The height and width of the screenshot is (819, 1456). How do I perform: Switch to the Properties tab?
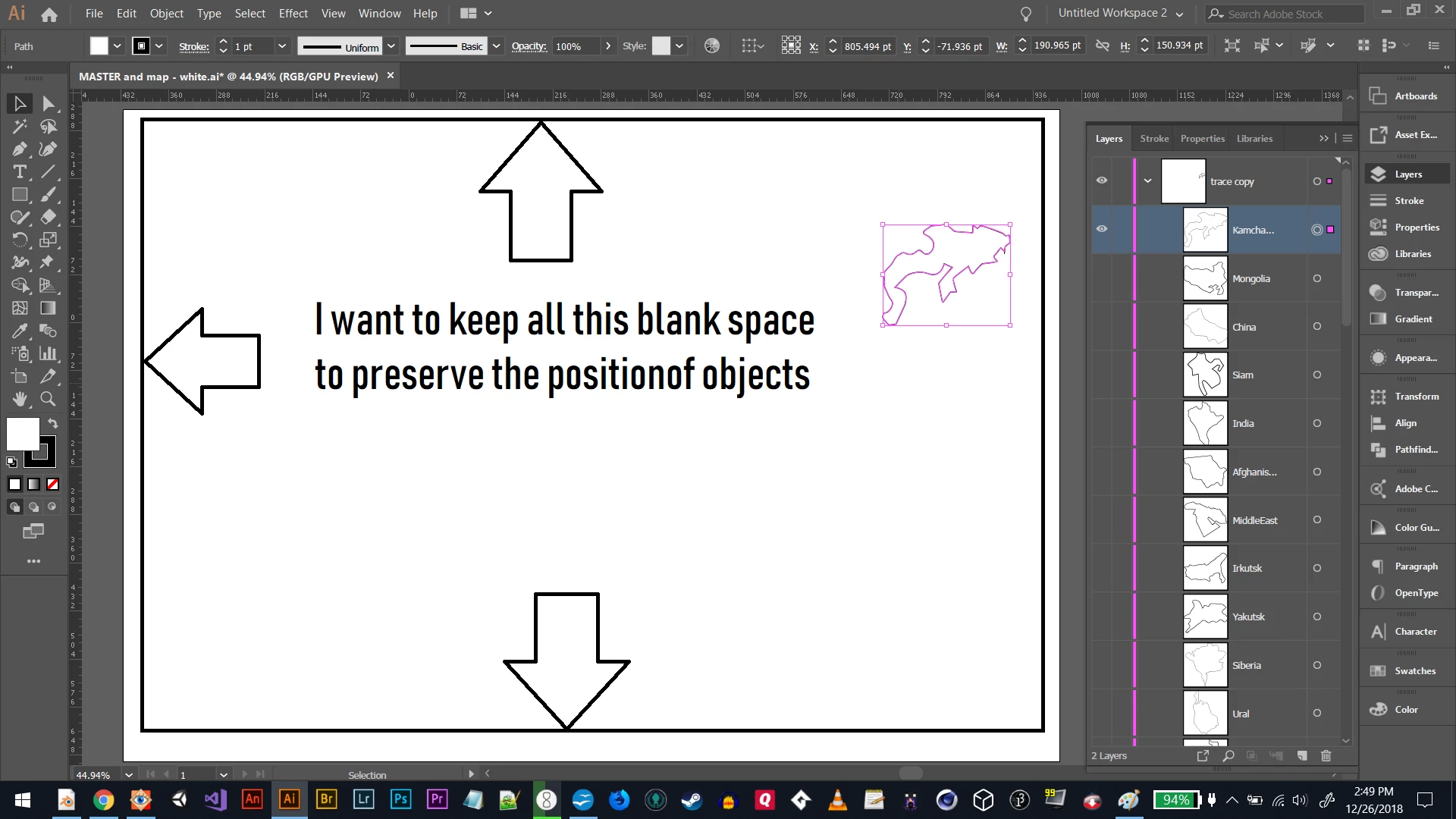tap(1202, 139)
